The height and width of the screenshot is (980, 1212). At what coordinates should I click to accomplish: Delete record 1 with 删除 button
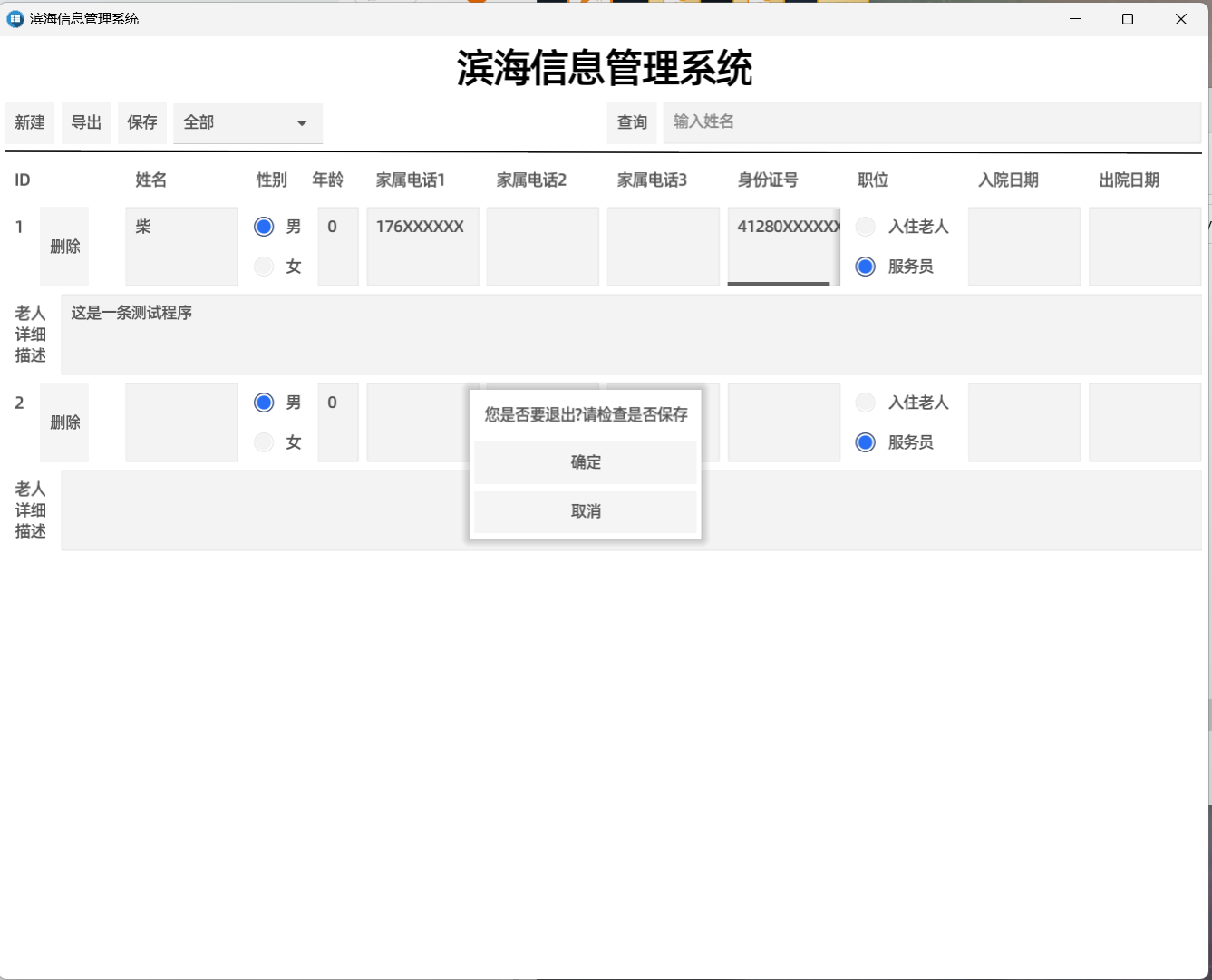click(x=64, y=247)
